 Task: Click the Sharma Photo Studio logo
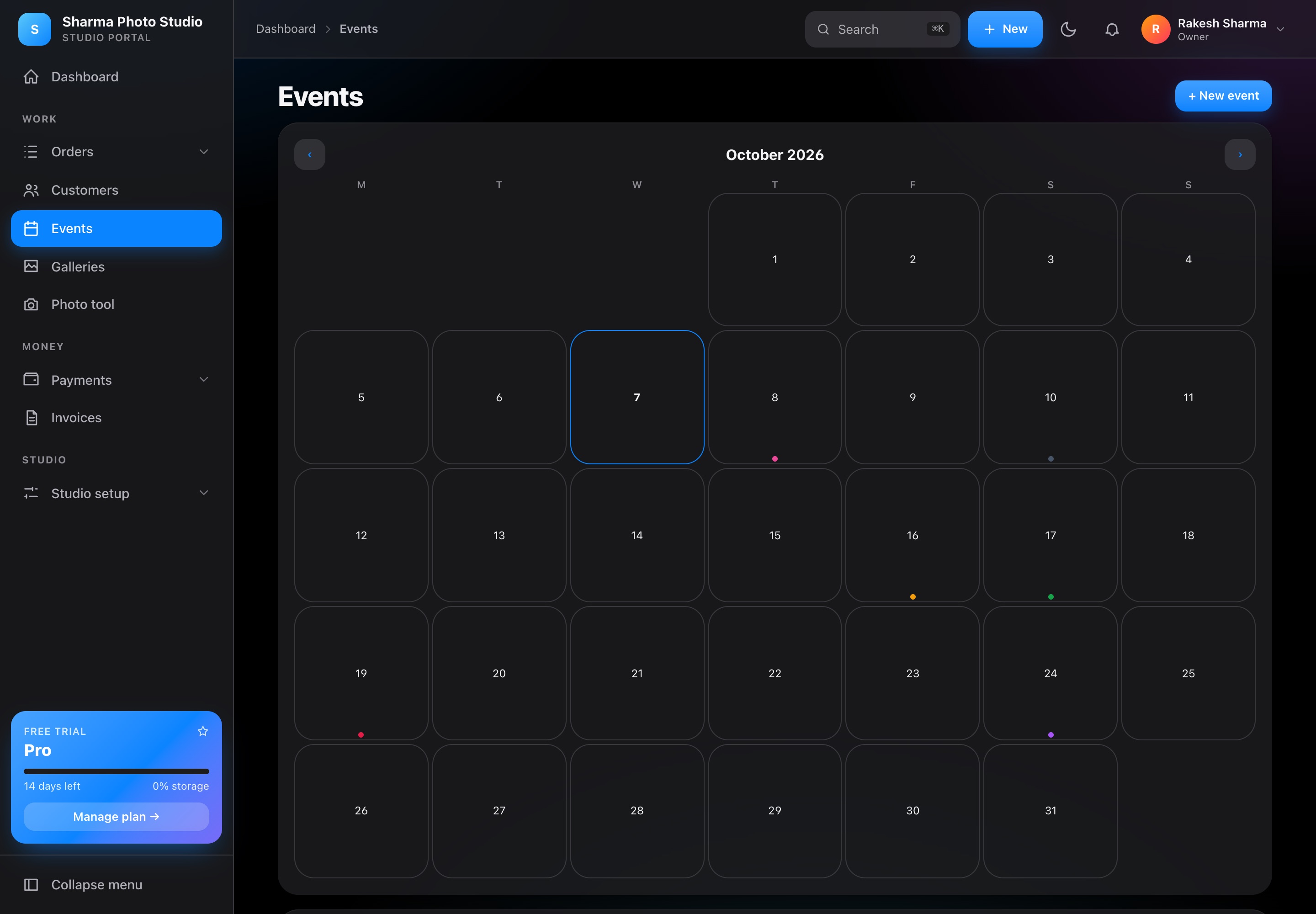[34, 29]
